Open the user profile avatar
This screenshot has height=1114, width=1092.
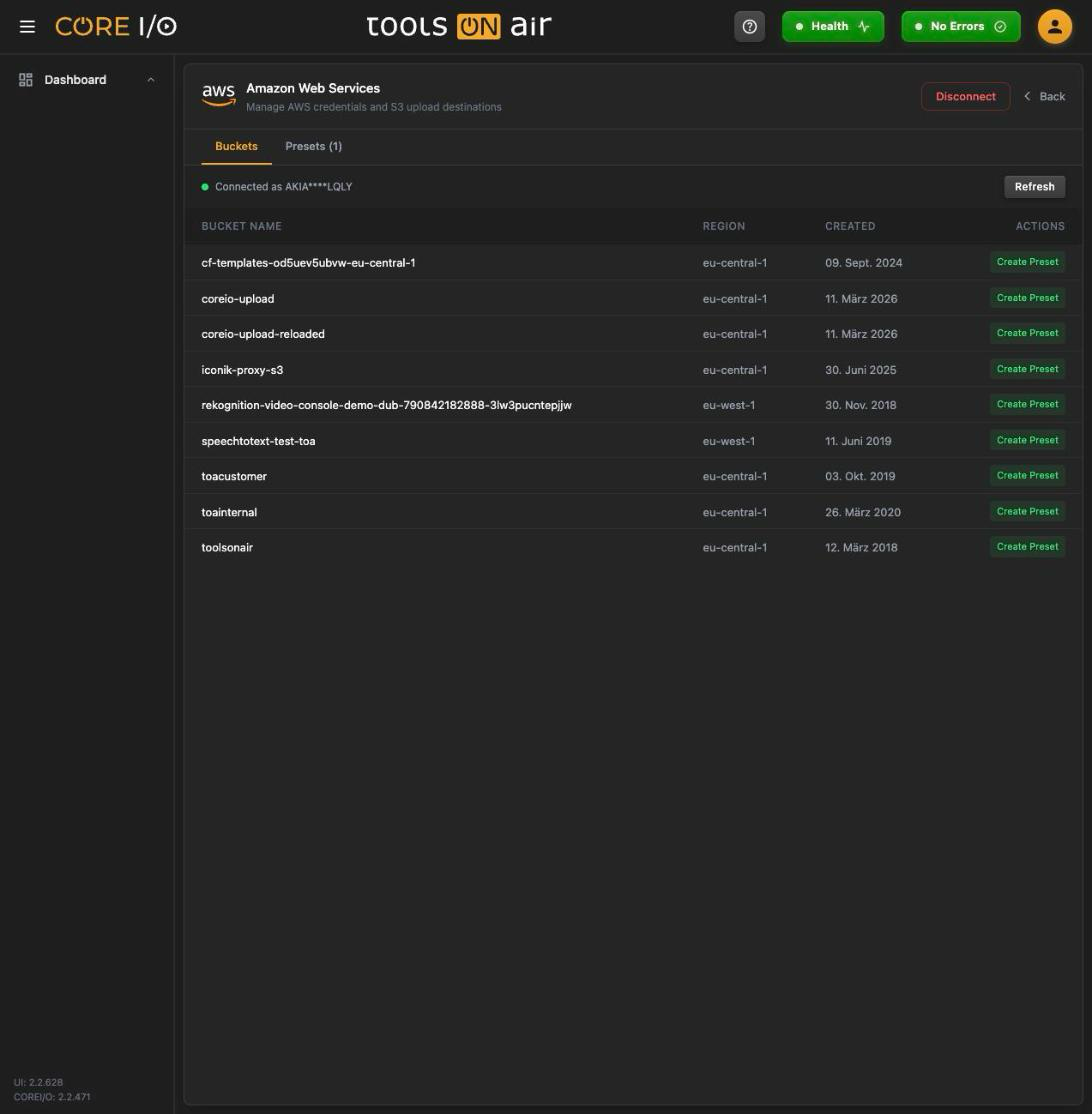(x=1054, y=26)
